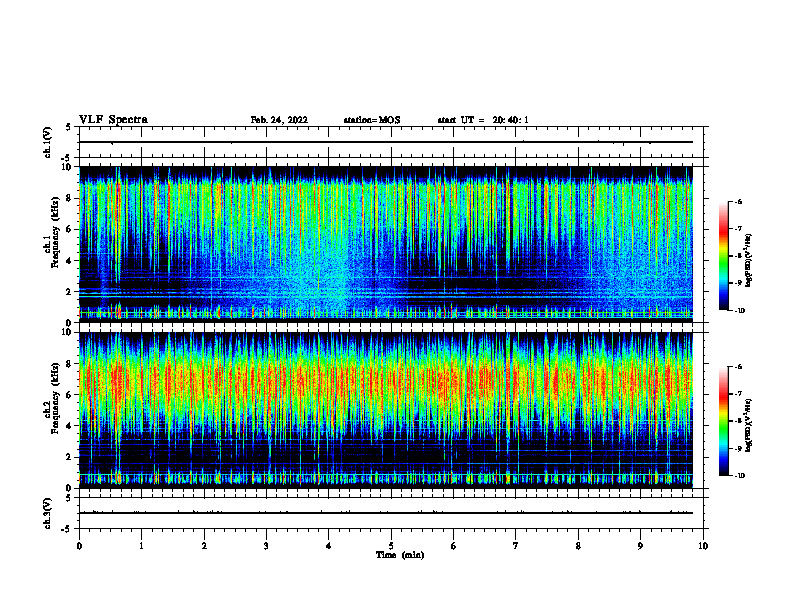Screen dimensions: 792x612
Task: Click the ch.1 voltage trace strip
Action: (x=391, y=142)
